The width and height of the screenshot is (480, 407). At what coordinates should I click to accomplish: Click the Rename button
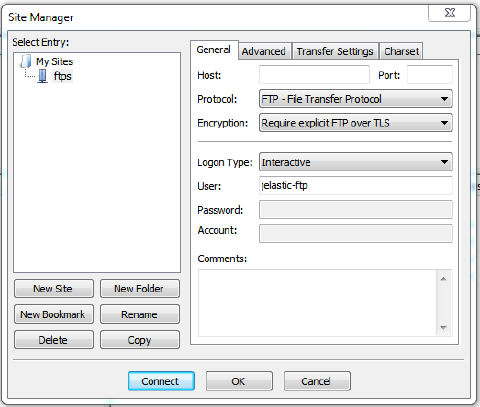click(x=140, y=314)
